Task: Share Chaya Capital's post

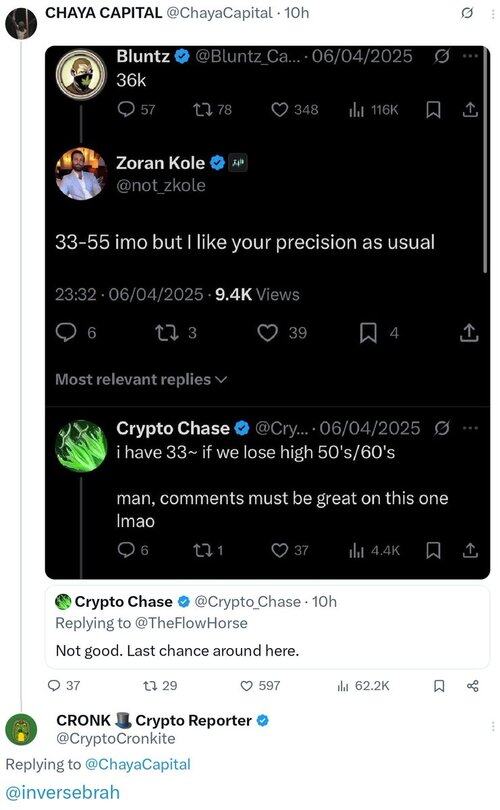Action: (x=473, y=686)
